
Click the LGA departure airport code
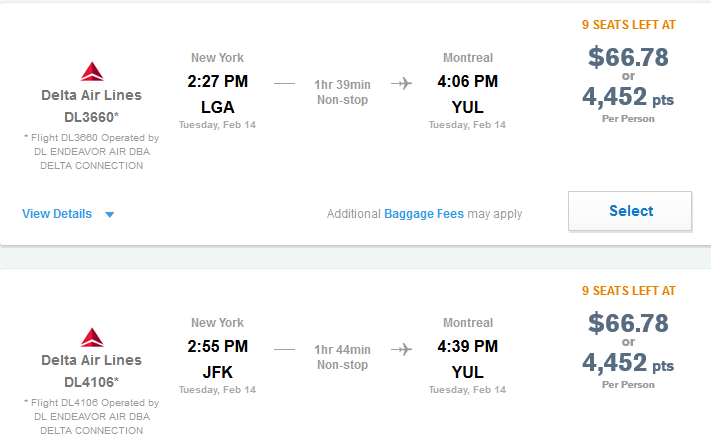coord(218,105)
